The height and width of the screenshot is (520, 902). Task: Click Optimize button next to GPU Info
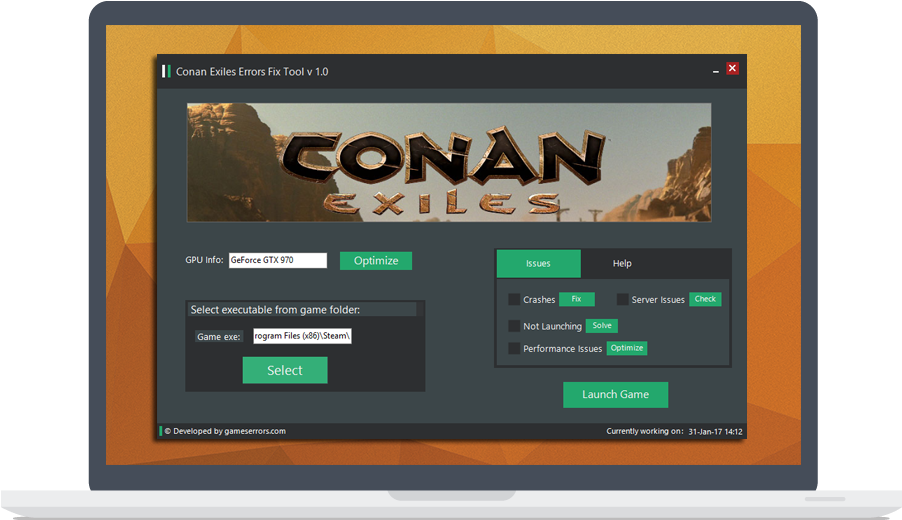[x=376, y=261]
